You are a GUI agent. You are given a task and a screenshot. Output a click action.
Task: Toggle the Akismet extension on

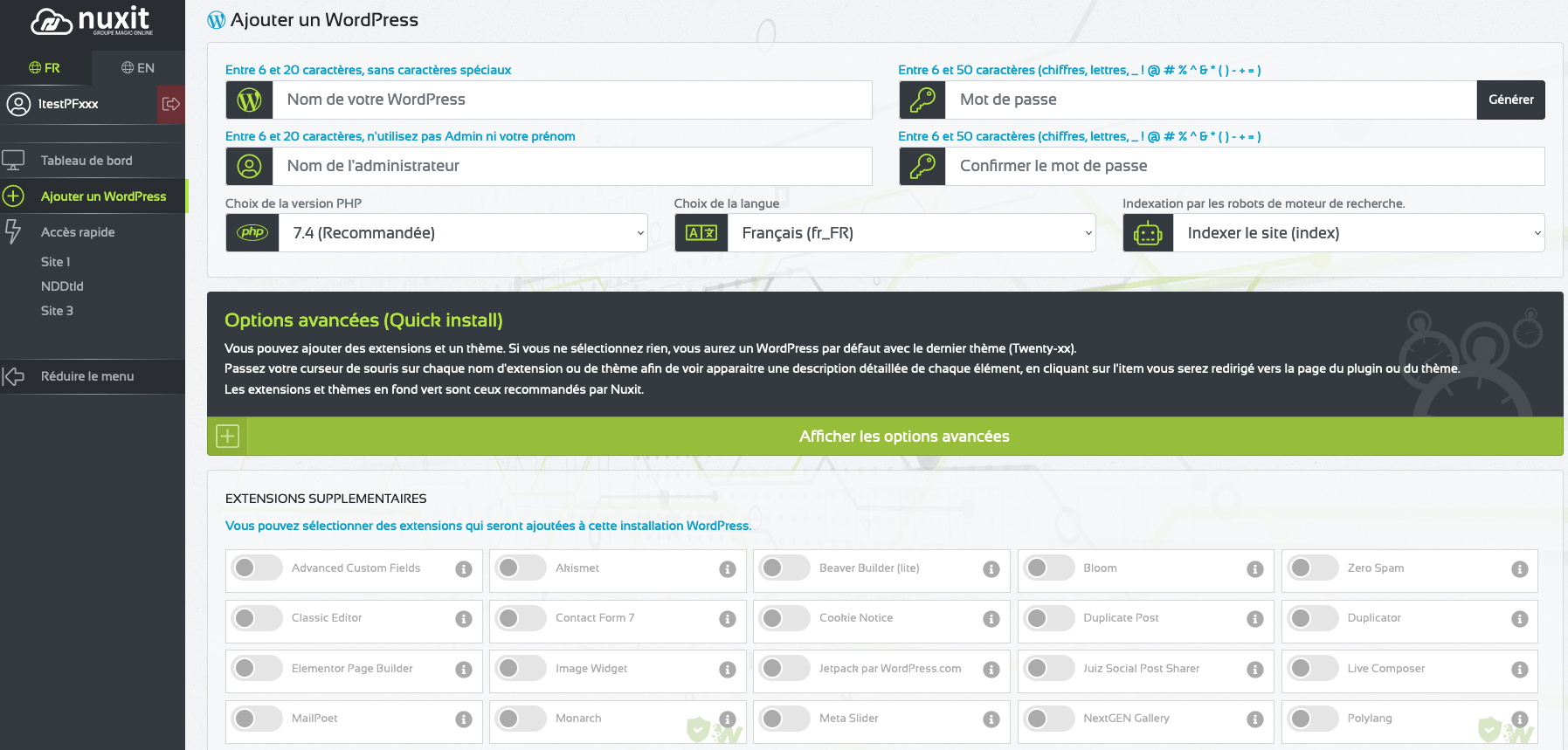(521, 568)
